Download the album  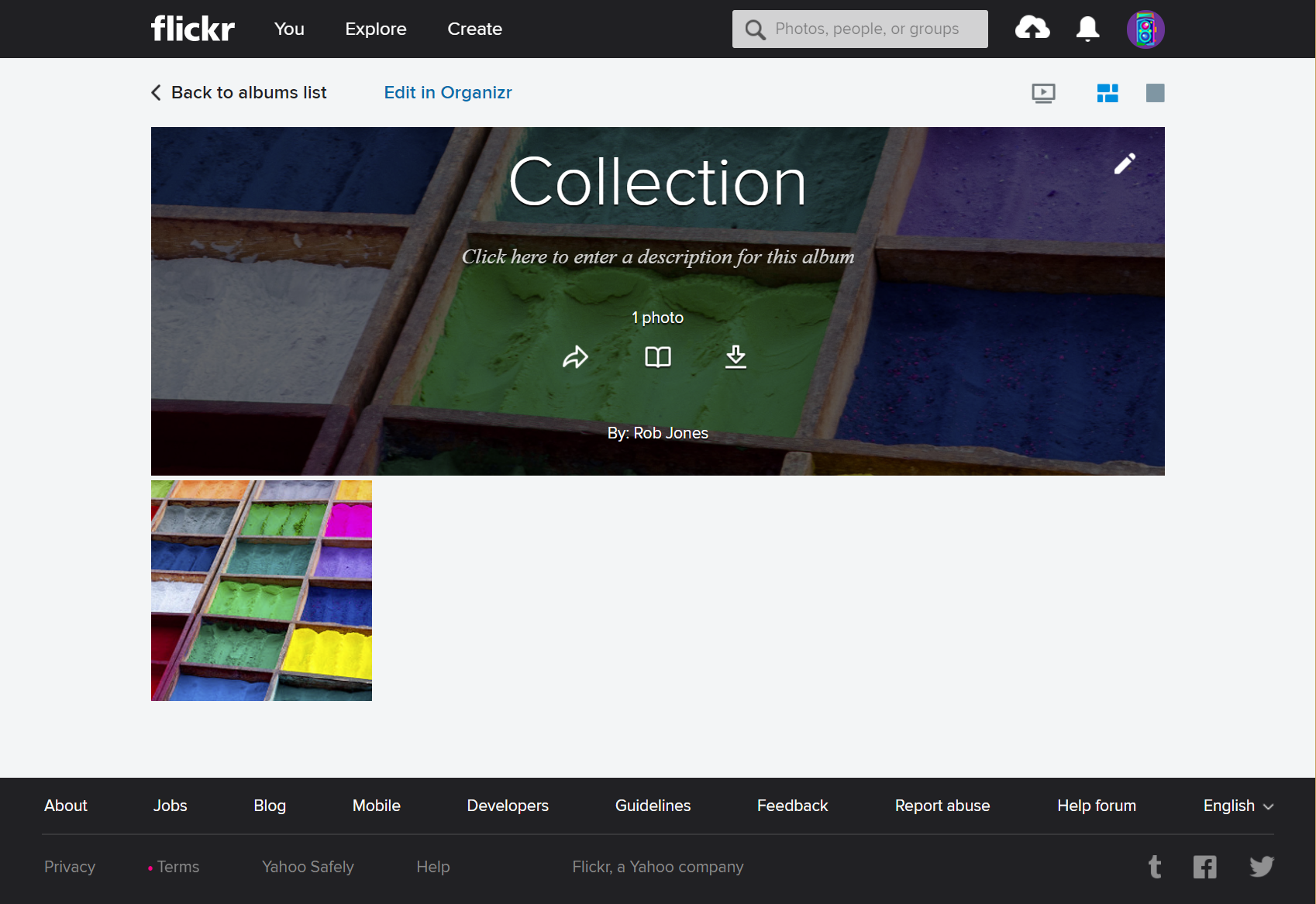click(x=736, y=357)
